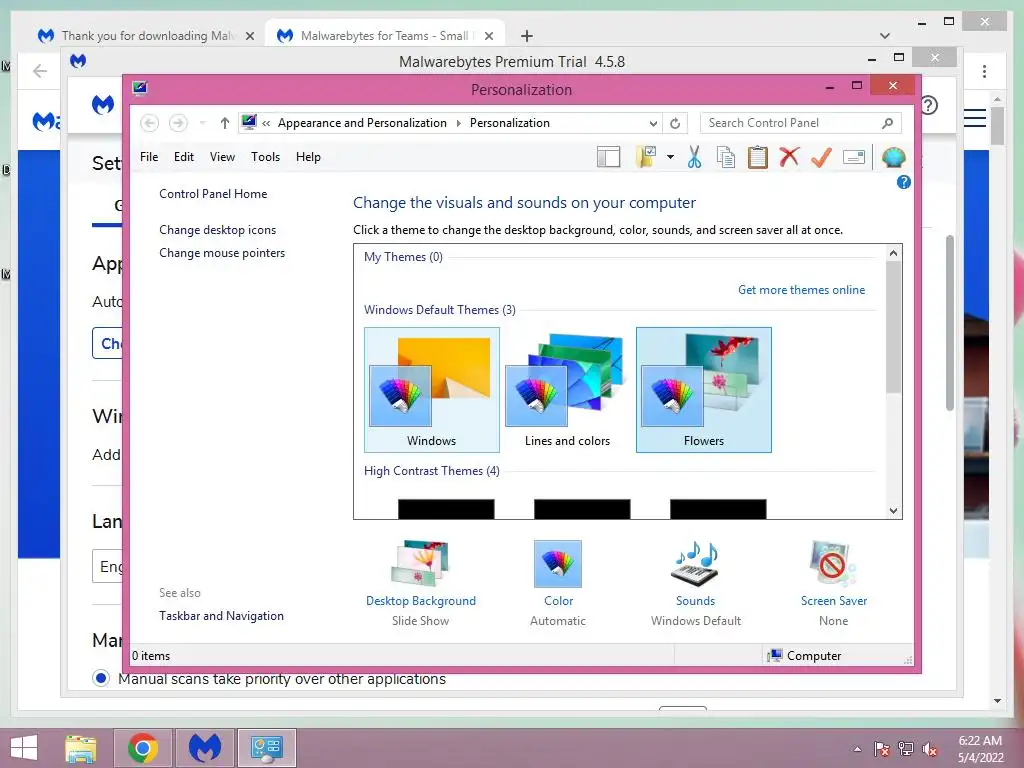1024x768 pixels.
Task: Click the Action Center flag icon
Action: point(882,749)
